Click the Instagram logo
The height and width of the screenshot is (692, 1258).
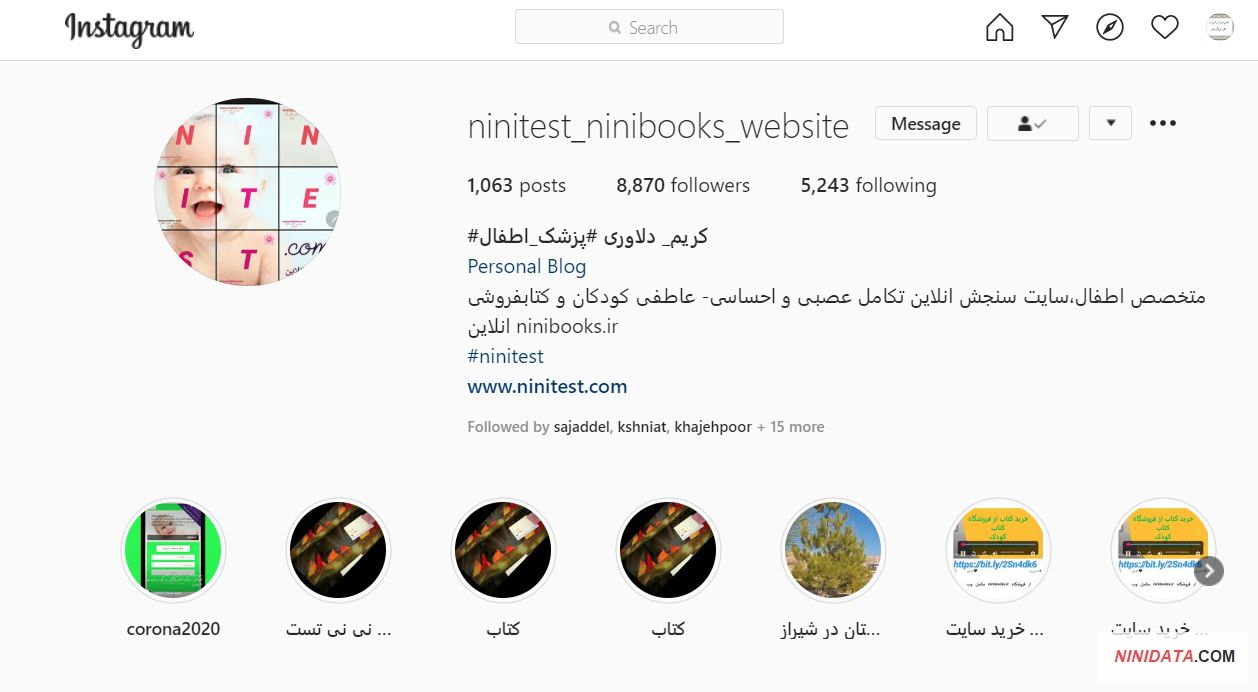pyautogui.click(x=129, y=29)
